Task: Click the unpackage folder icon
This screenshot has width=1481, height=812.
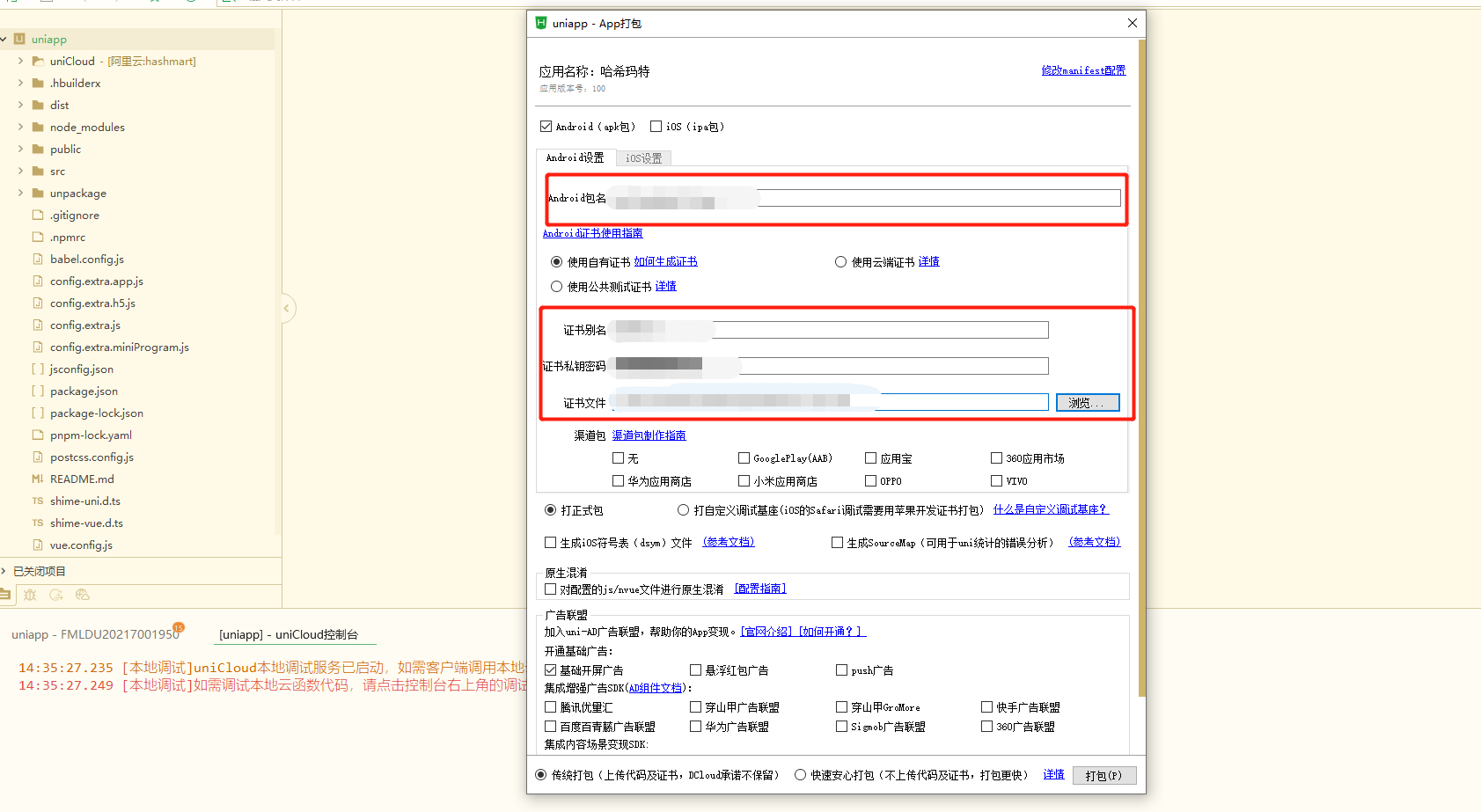Action: [x=38, y=194]
